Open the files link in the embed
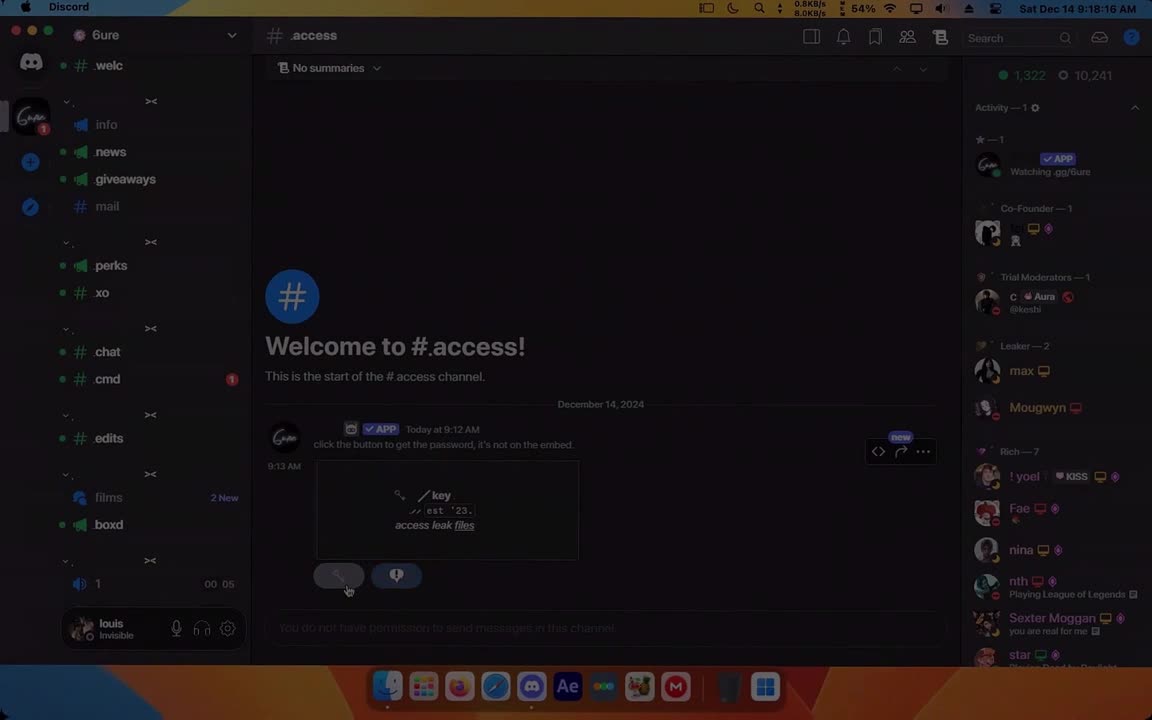The image size is (1152, 720). tap(463, 525)
